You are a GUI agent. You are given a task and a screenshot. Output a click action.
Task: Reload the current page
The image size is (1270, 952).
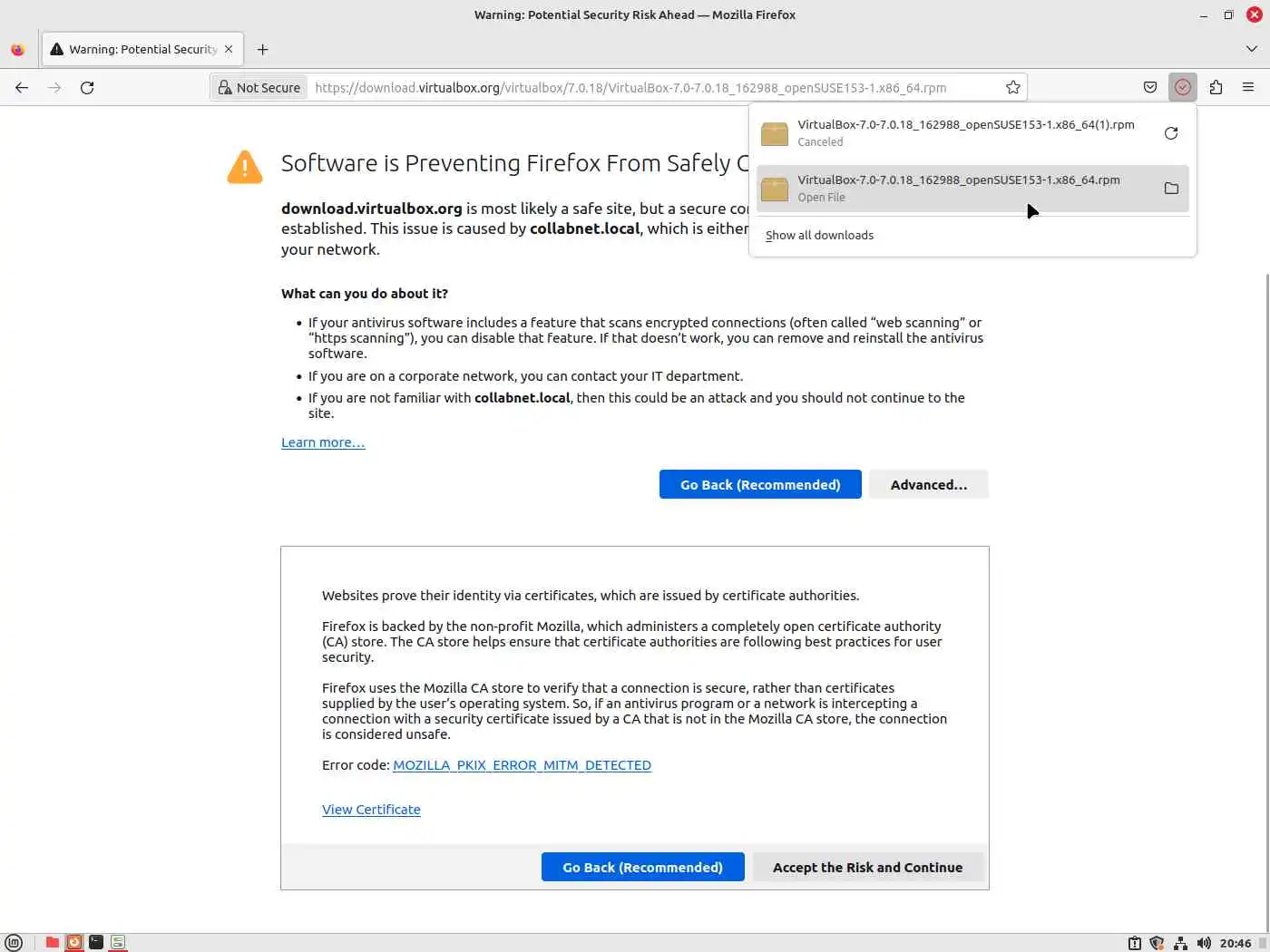[x=87, y=88]
